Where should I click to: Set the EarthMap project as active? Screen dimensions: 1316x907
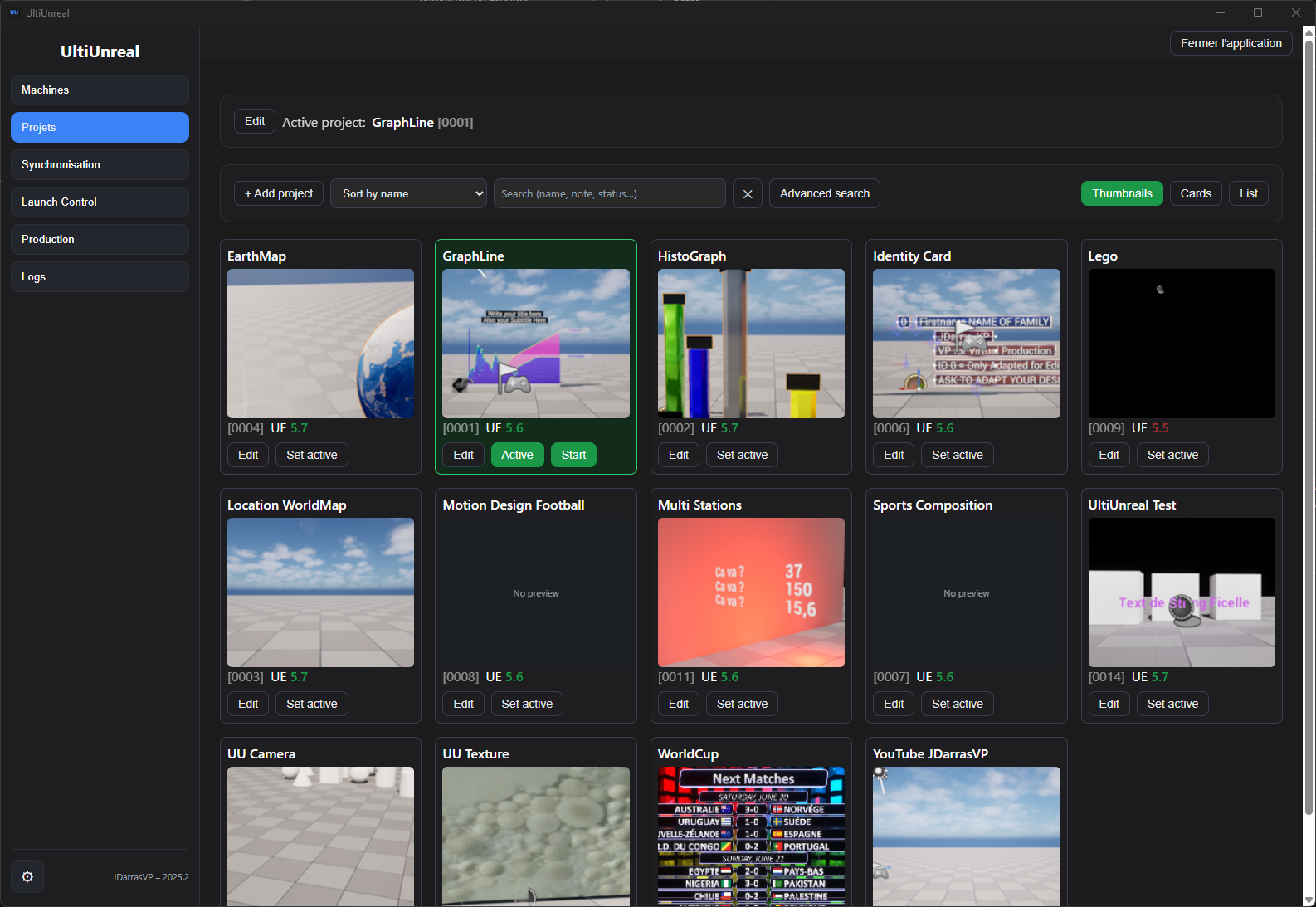click(311, 455)
